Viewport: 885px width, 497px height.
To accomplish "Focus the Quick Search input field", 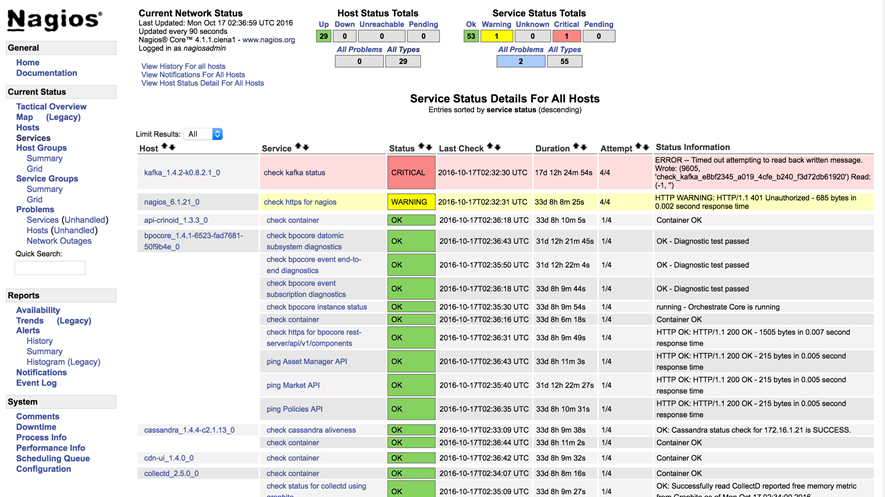I will [x=50, y=268].
